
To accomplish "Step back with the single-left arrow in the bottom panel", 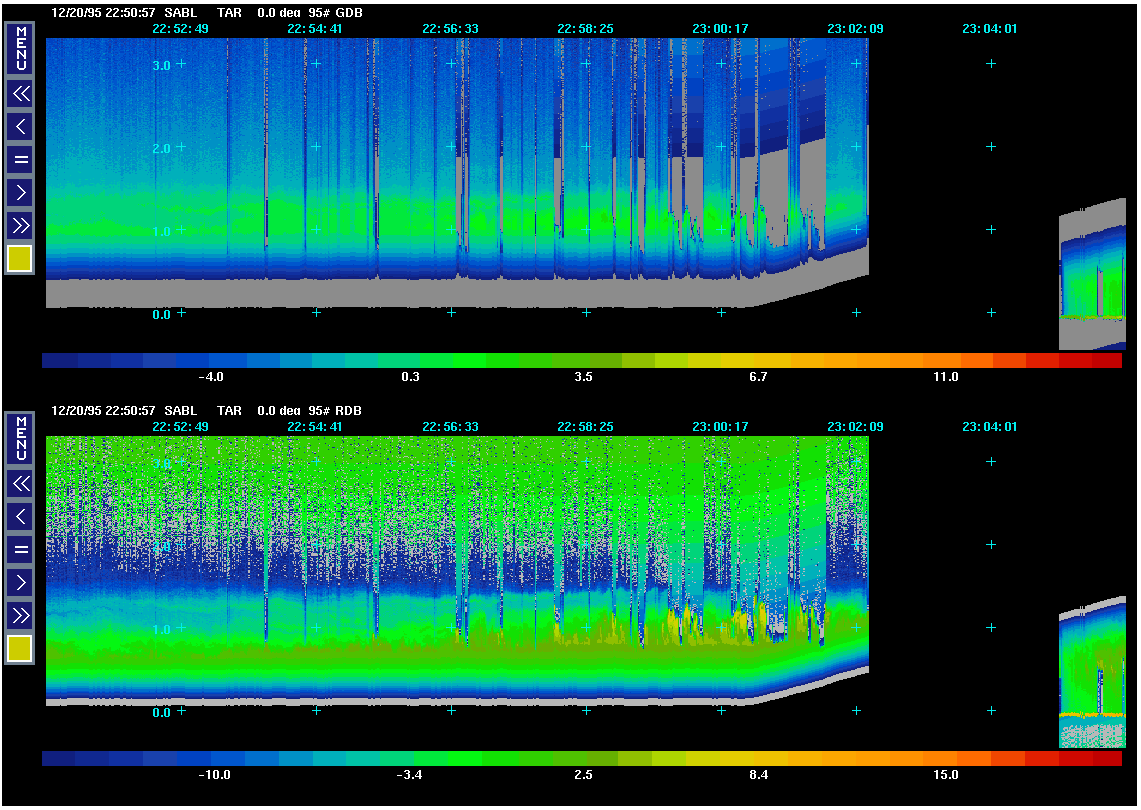I will (x=20, y=516).
